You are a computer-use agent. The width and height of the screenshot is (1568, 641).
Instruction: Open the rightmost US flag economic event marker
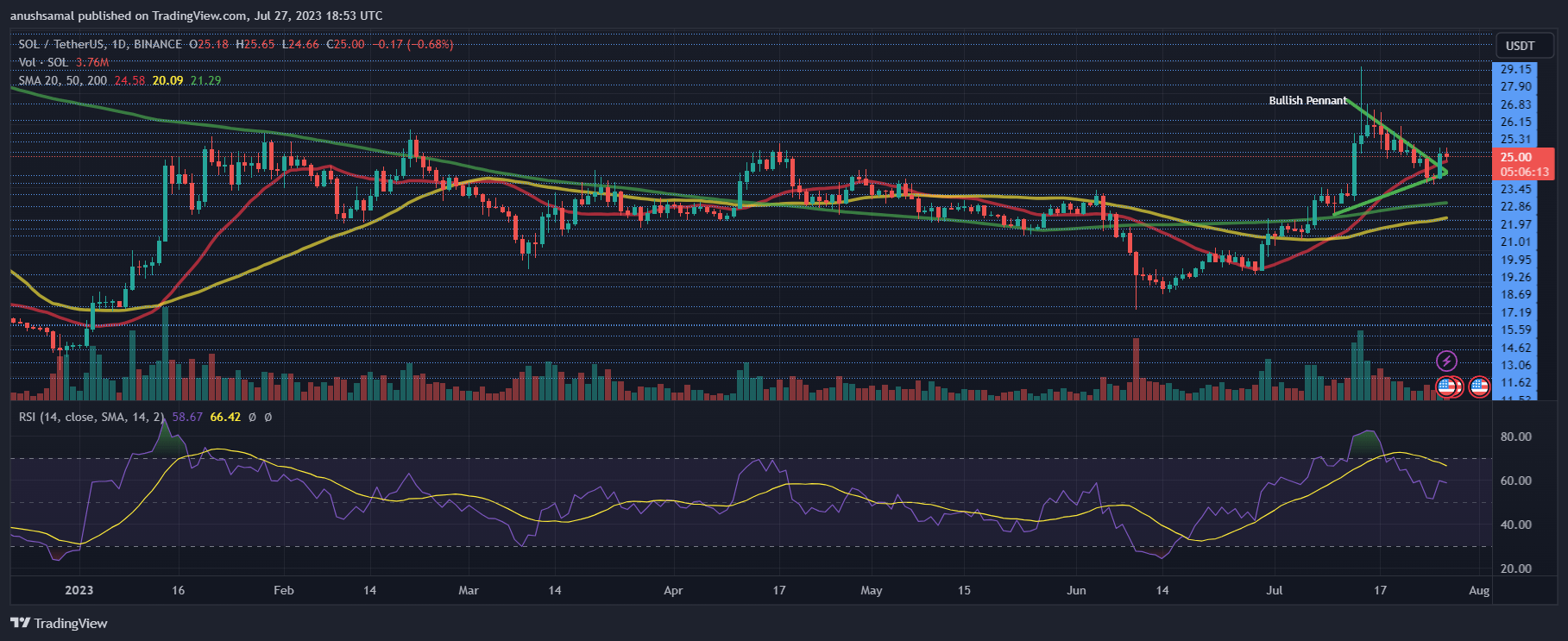pyautogui.click(x=1479, y=386)
